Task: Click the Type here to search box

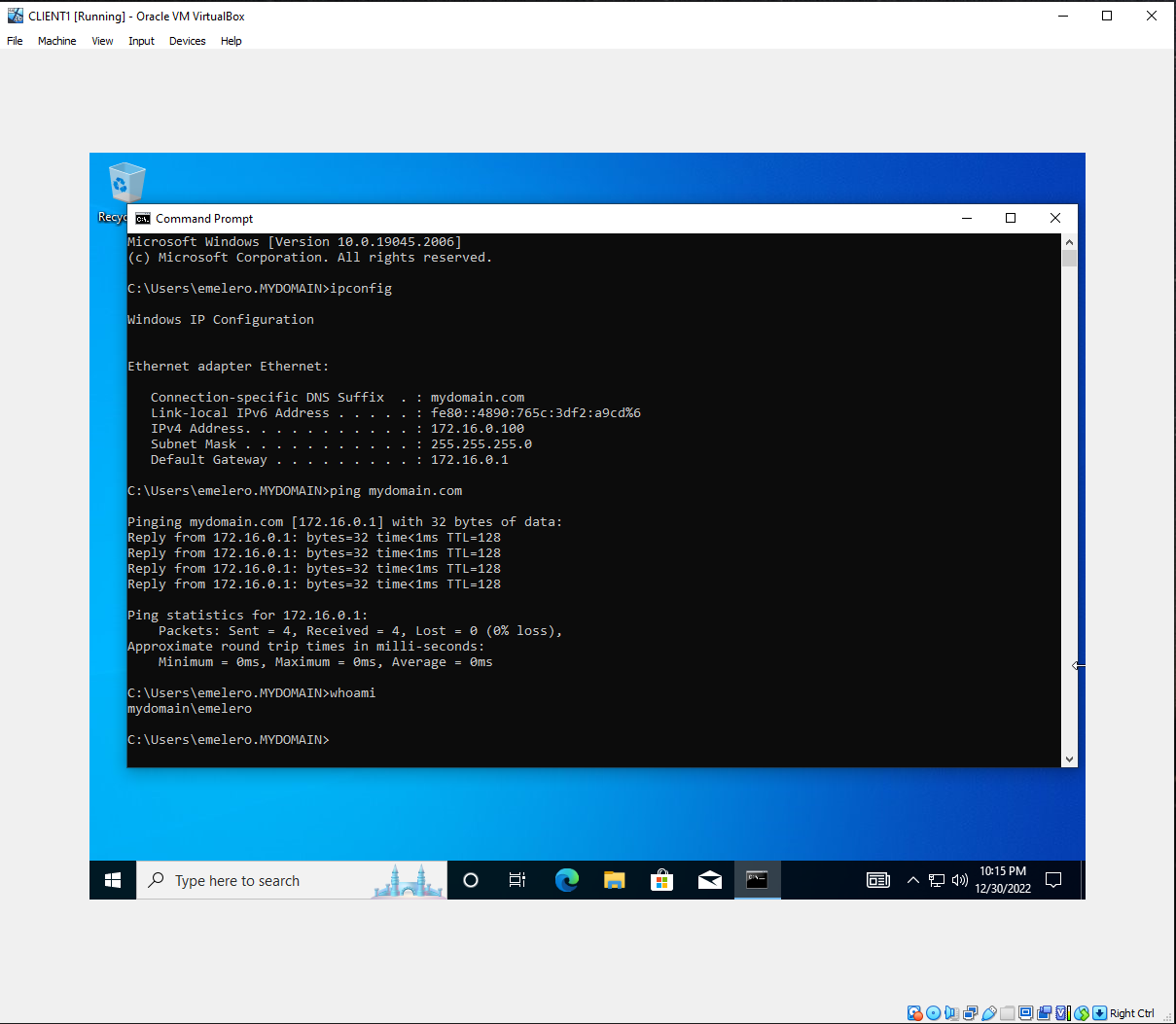Action: [292, 880]
